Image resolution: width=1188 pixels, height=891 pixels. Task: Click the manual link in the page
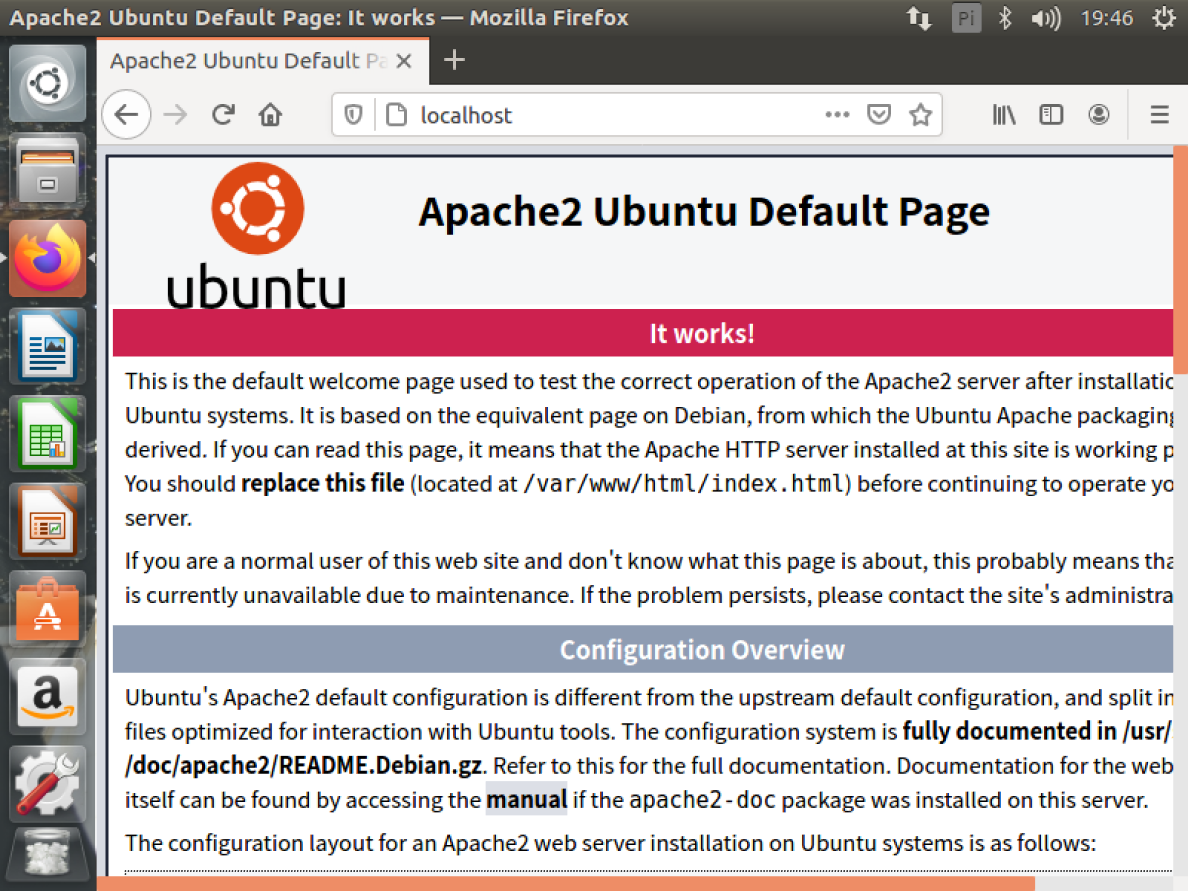coord(527,799)
